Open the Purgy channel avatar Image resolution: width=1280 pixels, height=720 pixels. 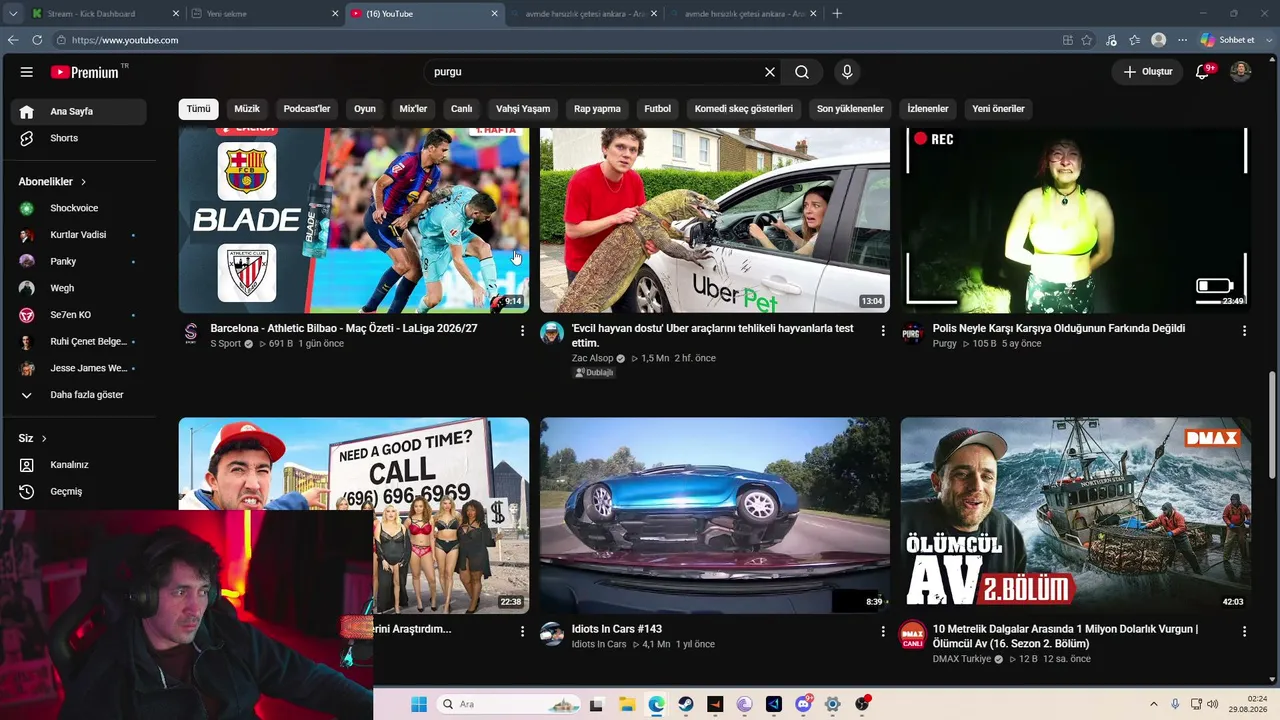[x=912, y=333]
